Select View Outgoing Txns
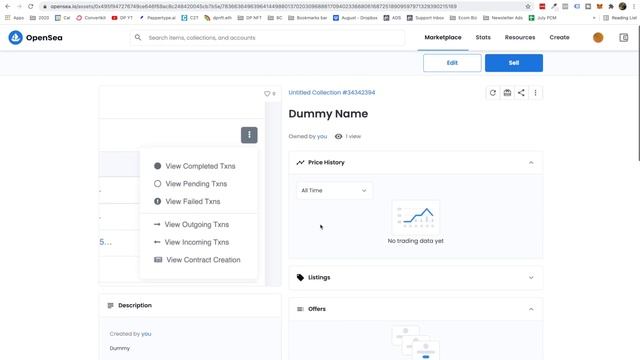 pos(191,224)
